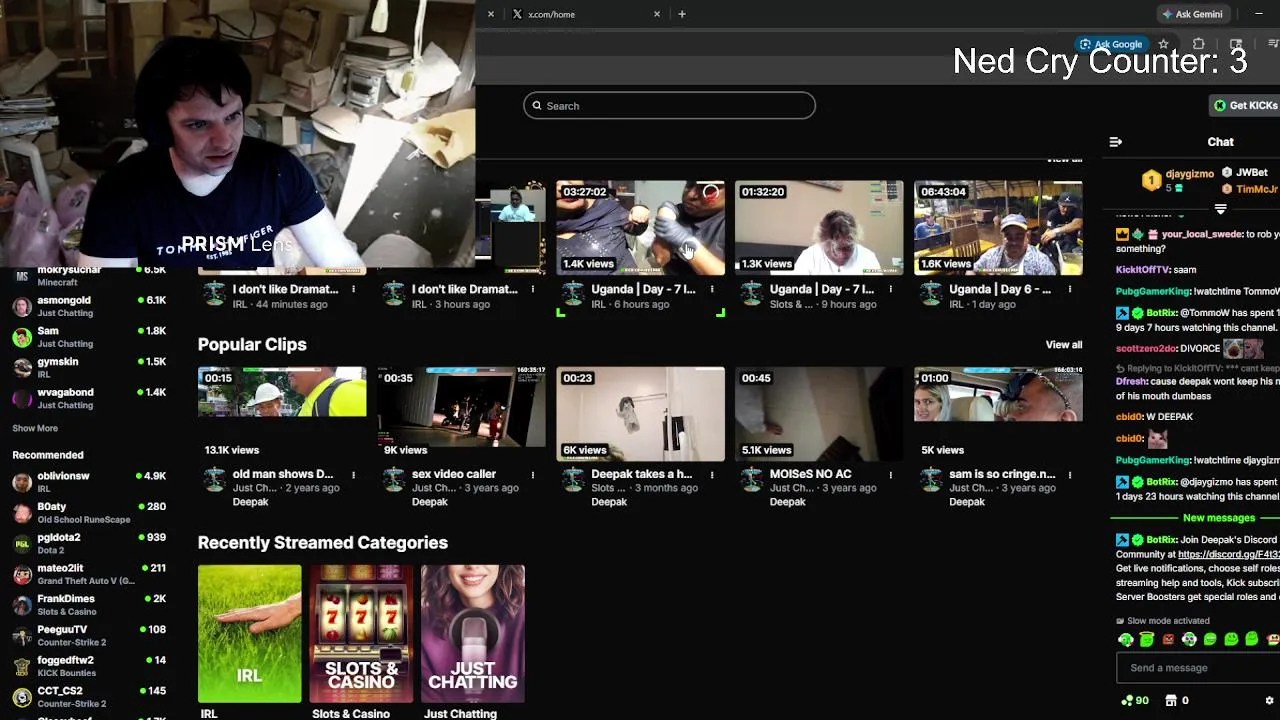1280x720 pixels.
Task: Click the Ask Gemini button
Action: click(1192, 14)
